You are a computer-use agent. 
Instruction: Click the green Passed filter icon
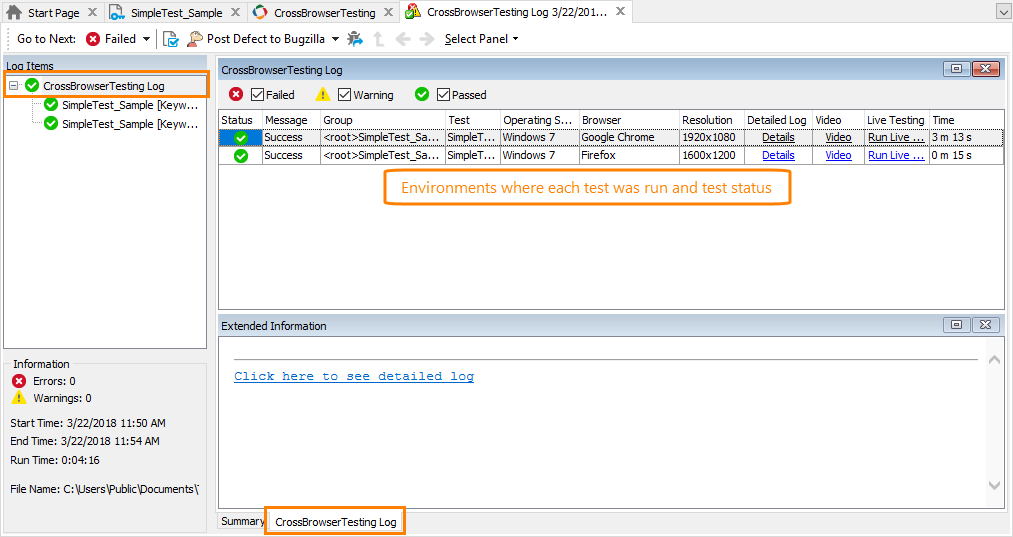[x=422, y=95]
